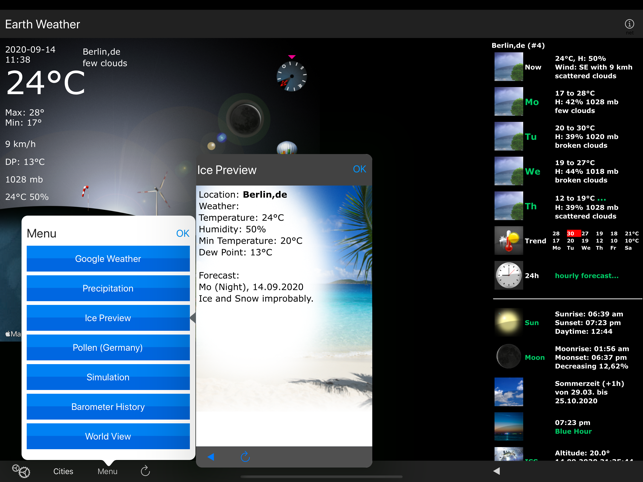Image resolution: width=643 pixels, height=482 pixels.
Task: Go back with the Ice Preview blue arrow
Action: (x=211, y=457)
